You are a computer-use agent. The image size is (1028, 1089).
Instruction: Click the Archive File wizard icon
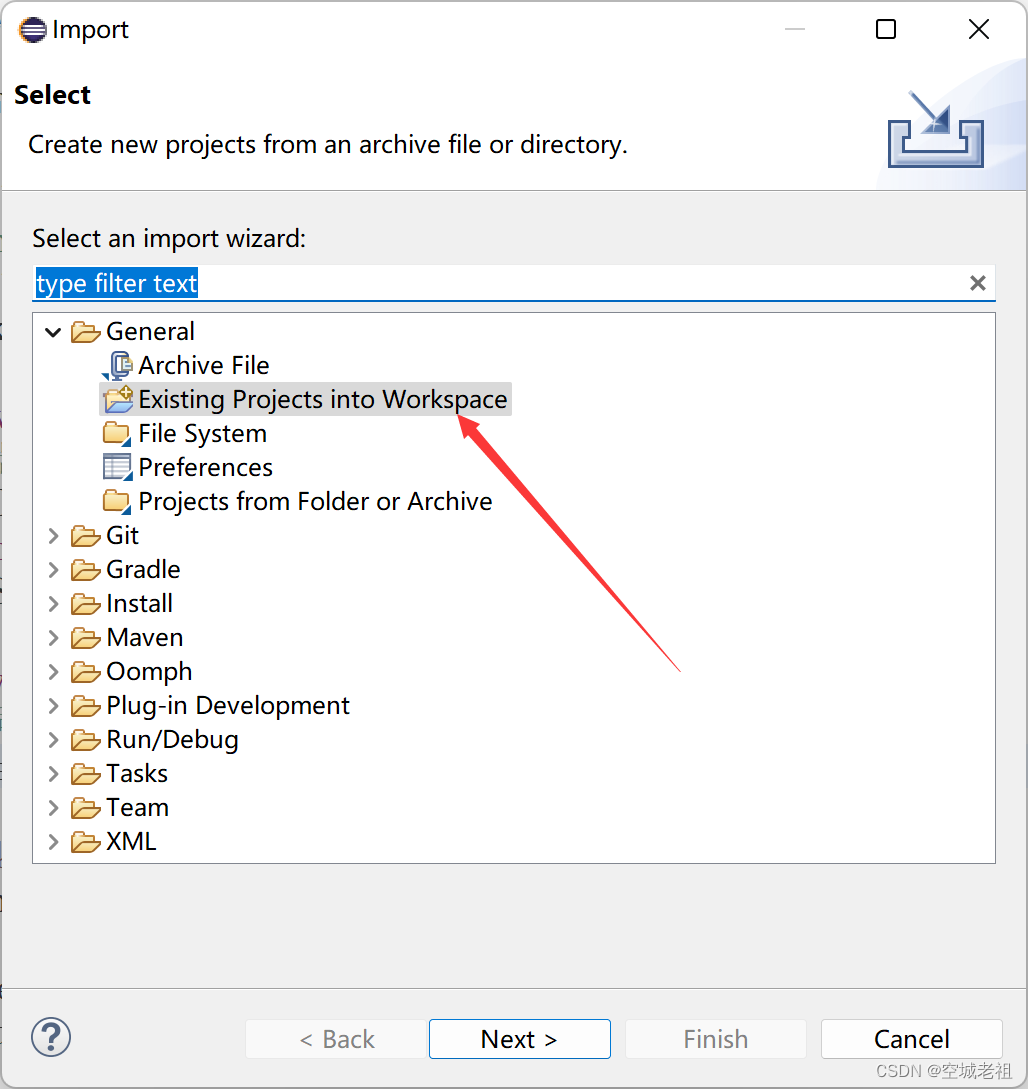coord(117,365)
